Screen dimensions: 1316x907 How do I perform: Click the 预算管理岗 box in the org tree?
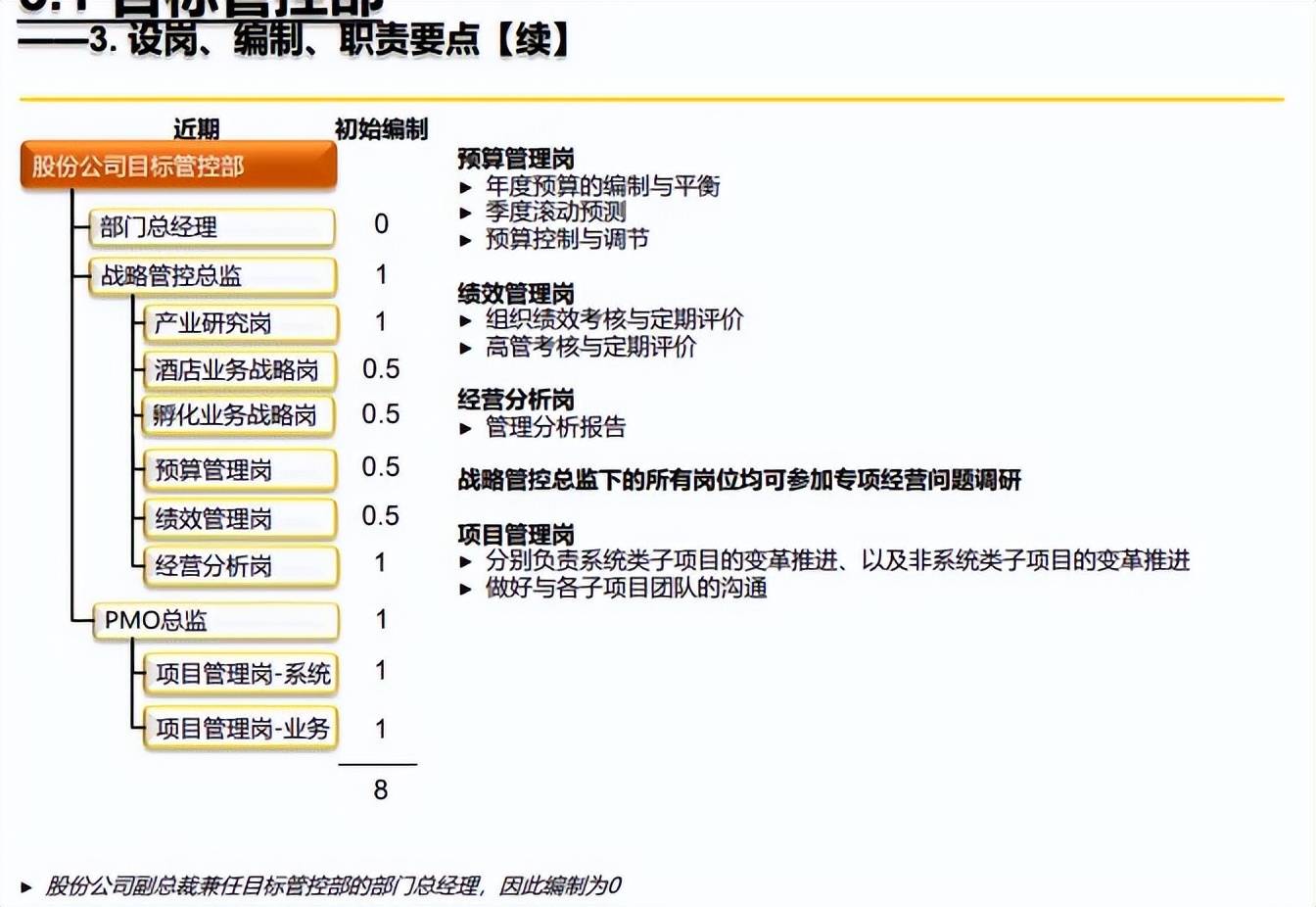240,470
